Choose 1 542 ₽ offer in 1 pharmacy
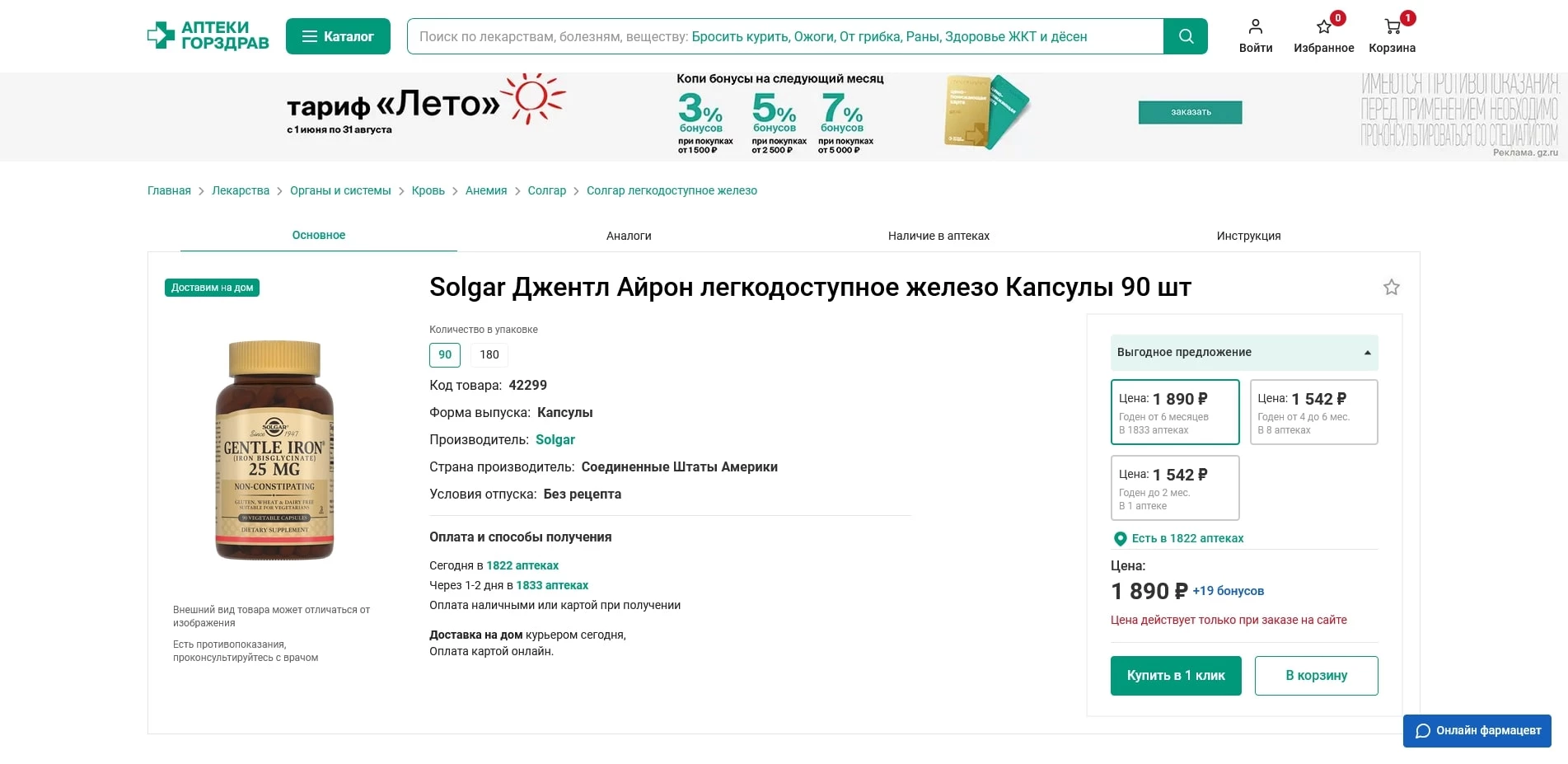Image resolution: width=1568 pixels, height=764 pixels. 1174,488
